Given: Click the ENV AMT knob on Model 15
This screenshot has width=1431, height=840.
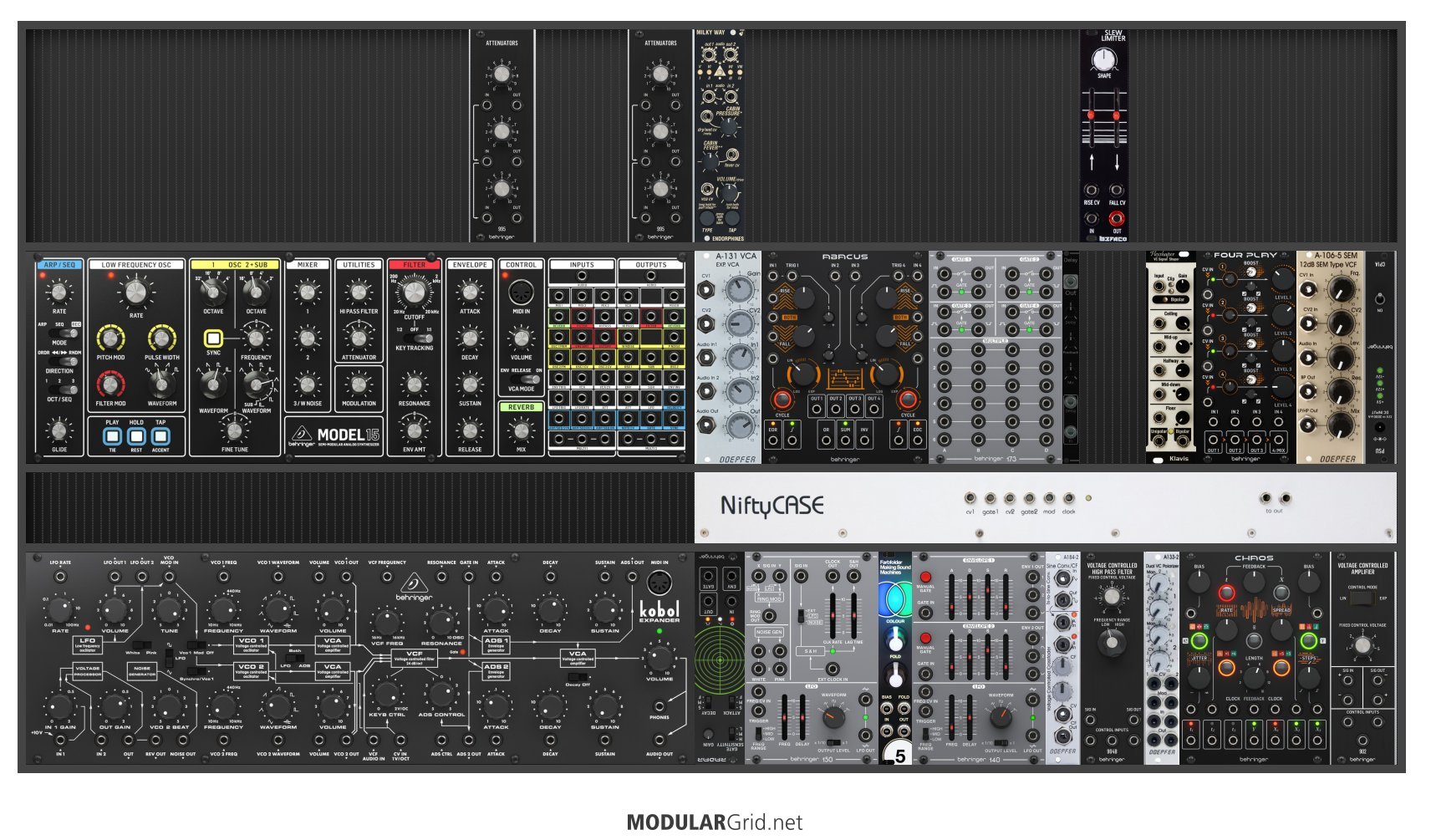Looking at the screenshot, I should [414, 430].
